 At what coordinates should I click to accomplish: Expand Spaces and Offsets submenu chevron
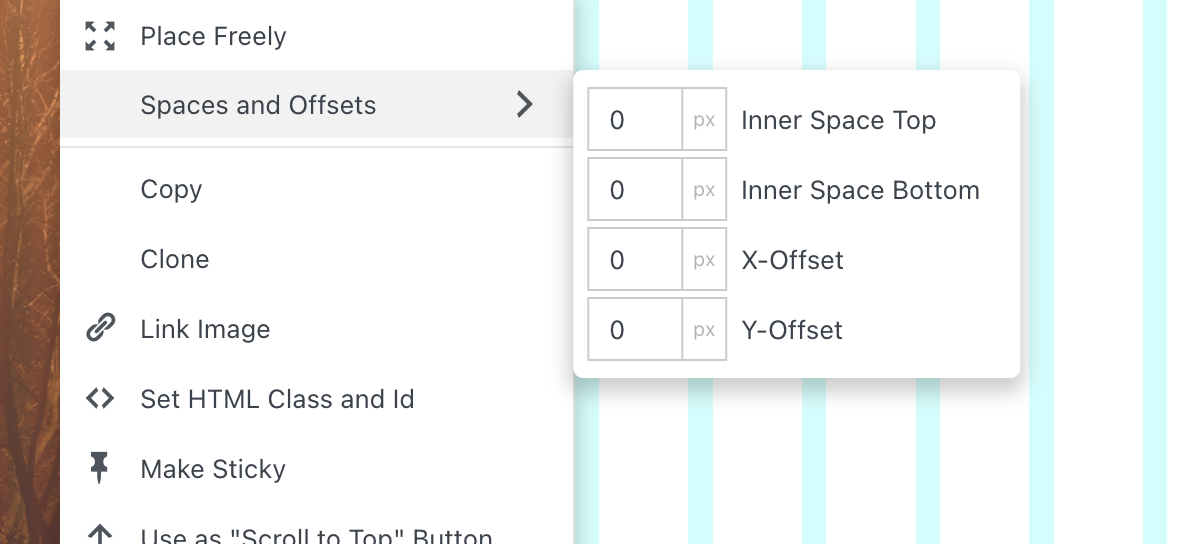524,104
